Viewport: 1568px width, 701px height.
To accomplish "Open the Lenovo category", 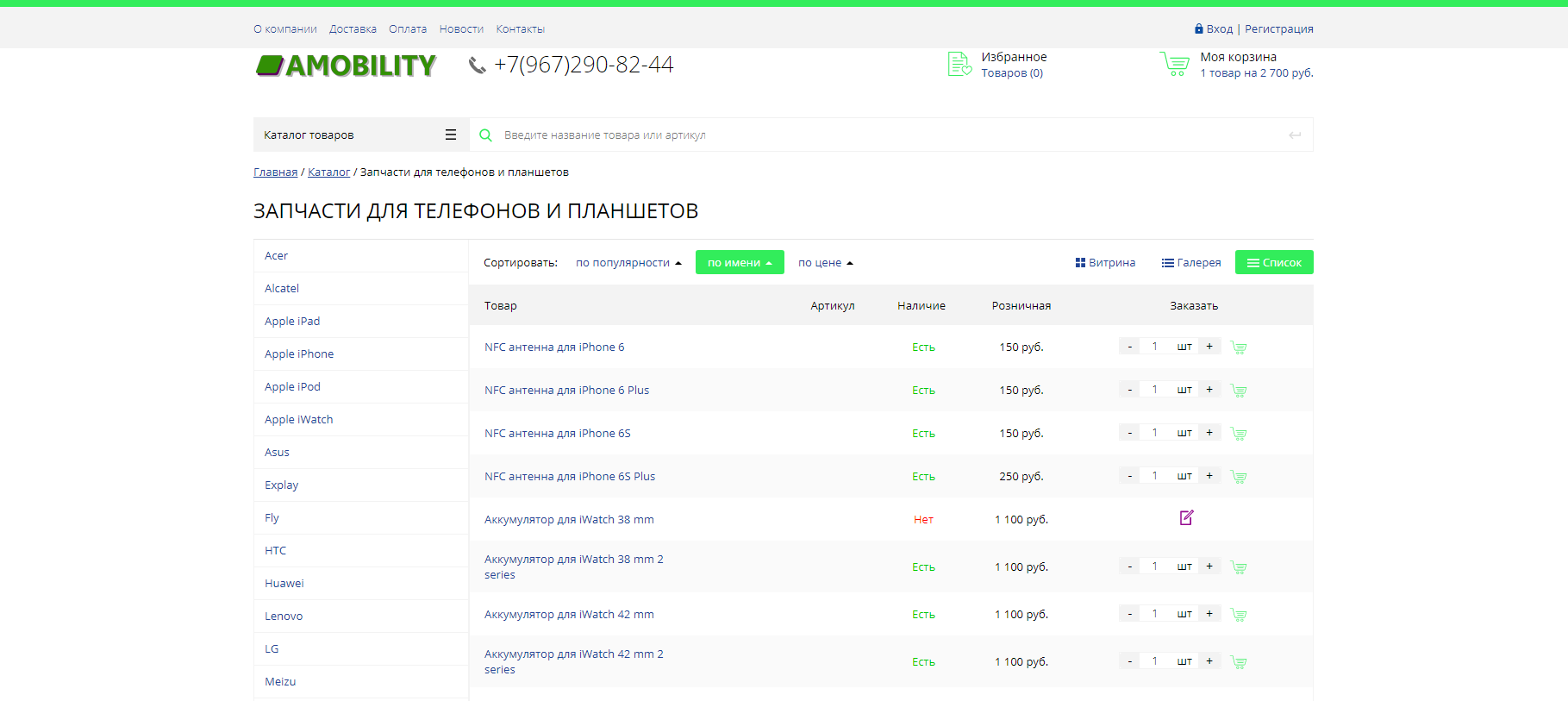I will (361, 617).
